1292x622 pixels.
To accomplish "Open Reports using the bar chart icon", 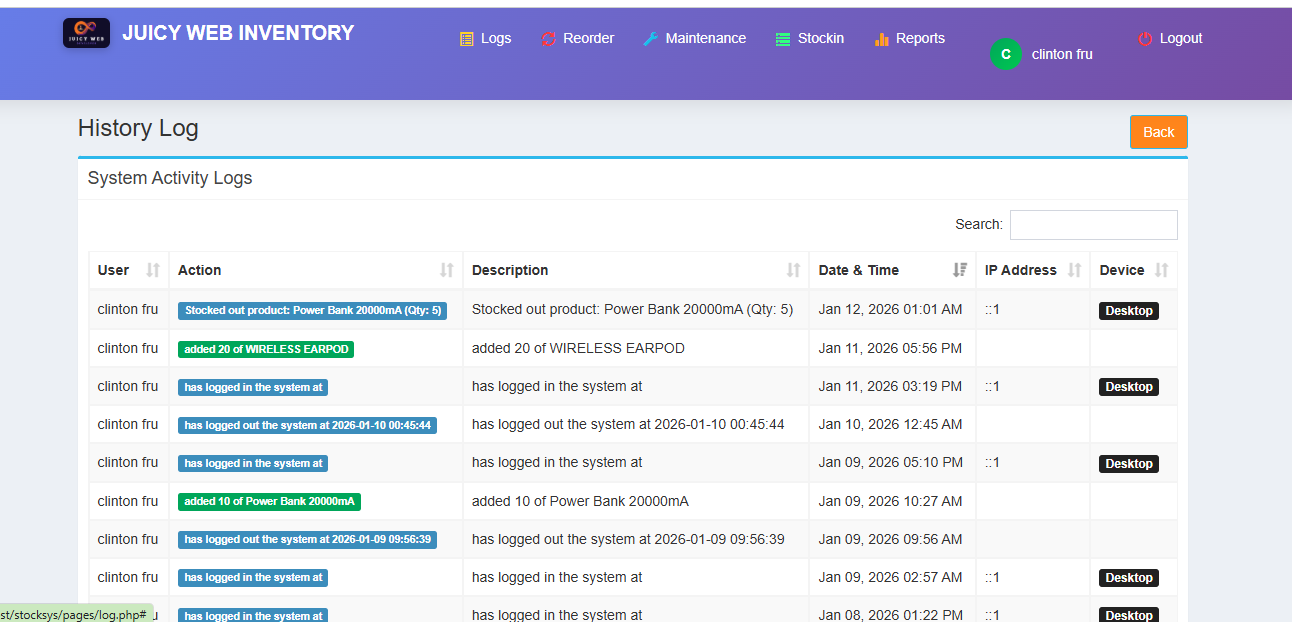I will [x=881, y=38].
